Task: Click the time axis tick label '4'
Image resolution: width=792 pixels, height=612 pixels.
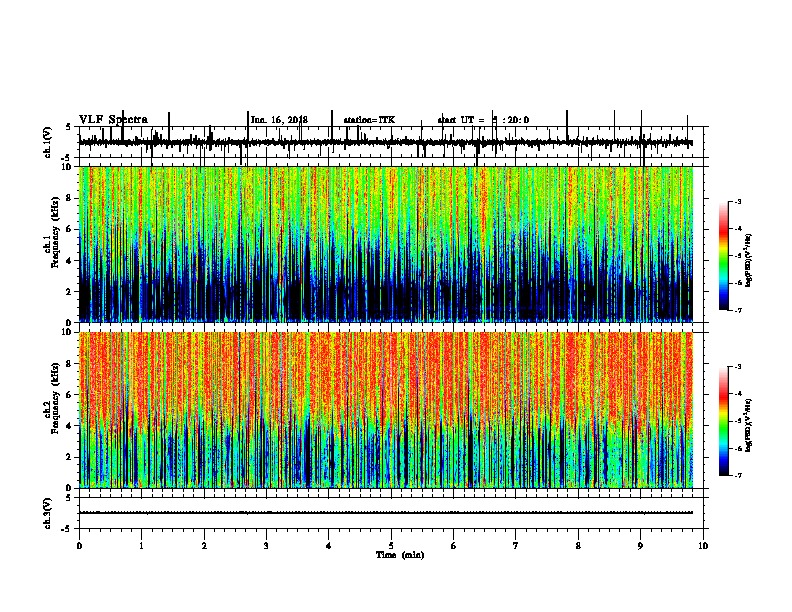Action: pos(329,546)
